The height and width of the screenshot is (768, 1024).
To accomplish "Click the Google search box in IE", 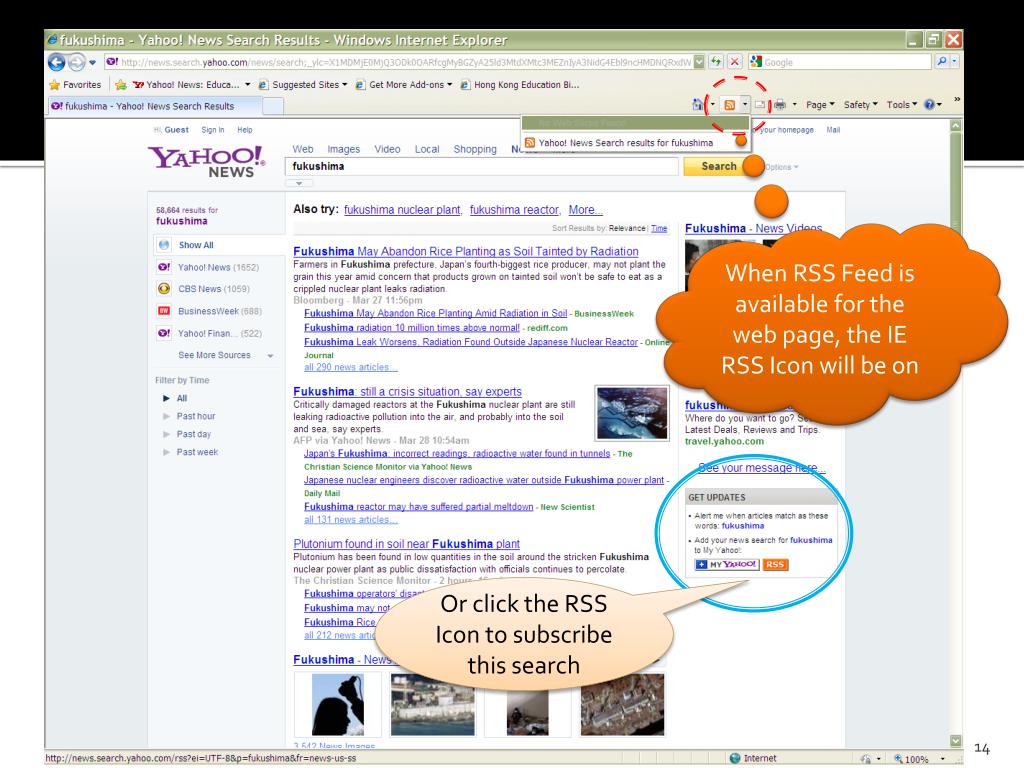I will point(839,62).
